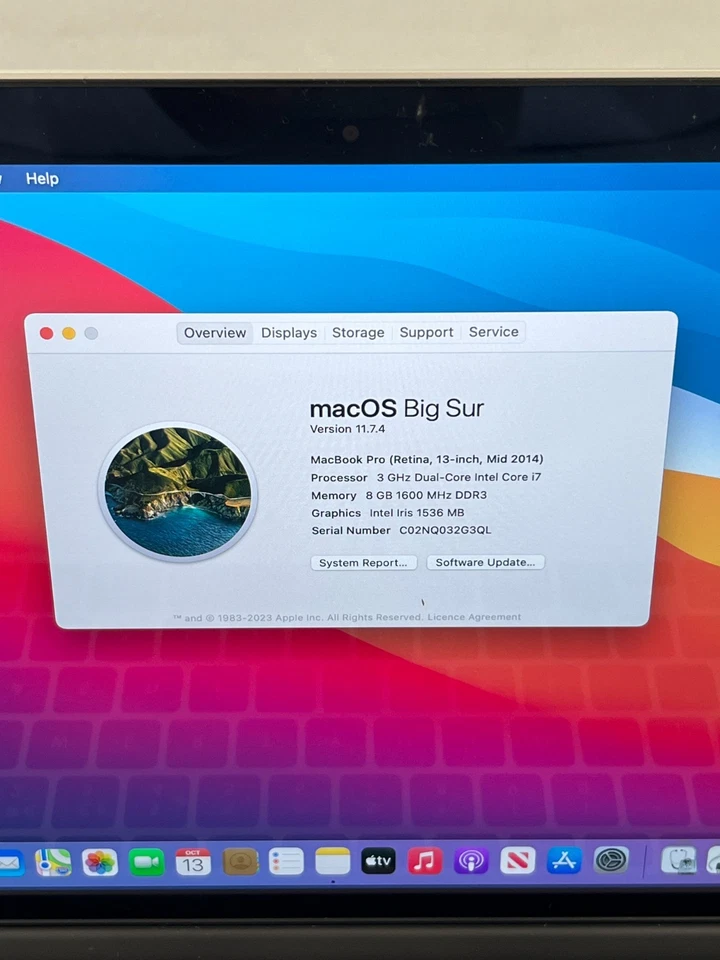Select the Overview tab
The image size is (720, 960).
(215, 333)
